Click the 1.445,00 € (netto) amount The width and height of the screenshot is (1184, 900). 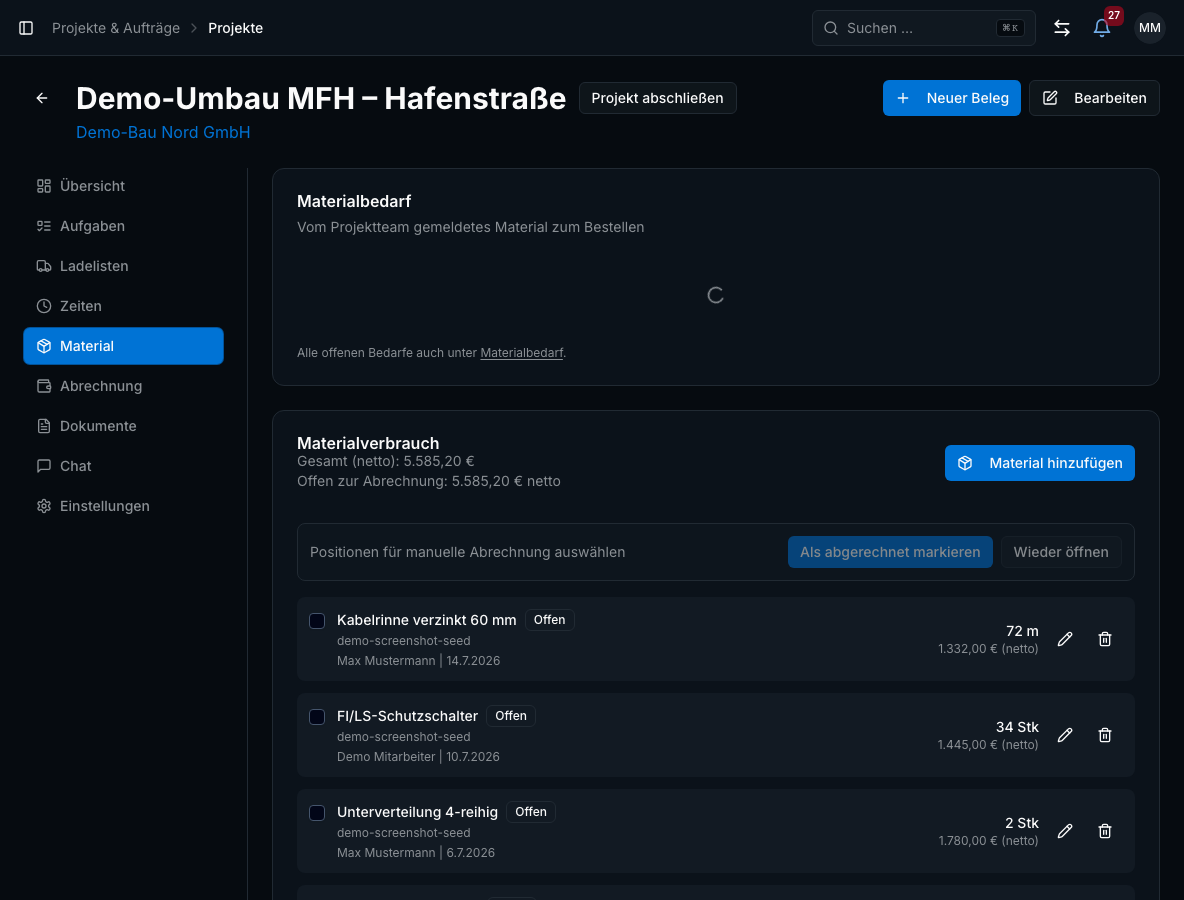pyautogui.click(x=988, y=744)
